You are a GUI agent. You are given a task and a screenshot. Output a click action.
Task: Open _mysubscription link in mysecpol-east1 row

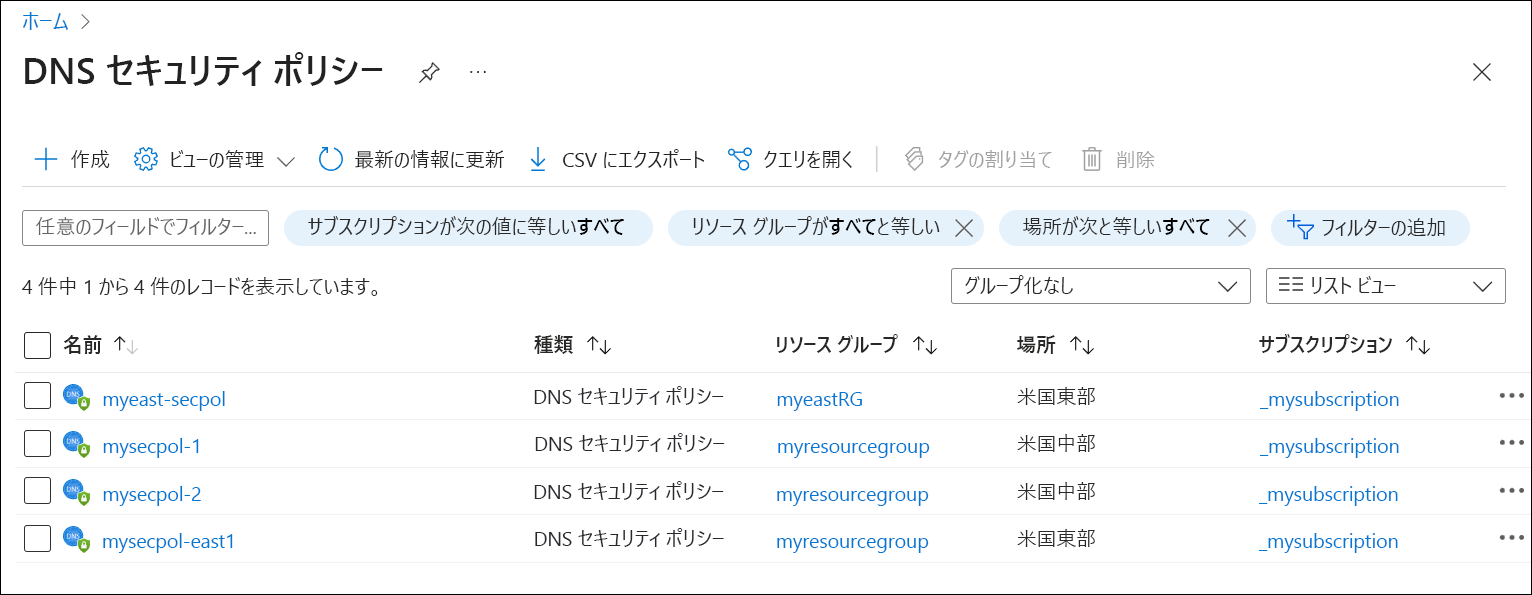tap(1329, 541)
